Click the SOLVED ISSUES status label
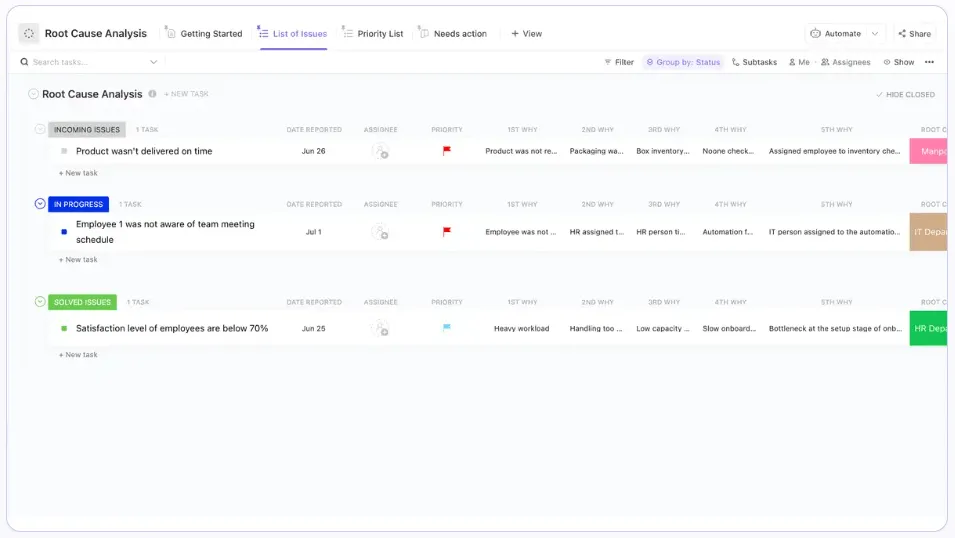Viewport: 955px width, 538px height. (82, 302)
